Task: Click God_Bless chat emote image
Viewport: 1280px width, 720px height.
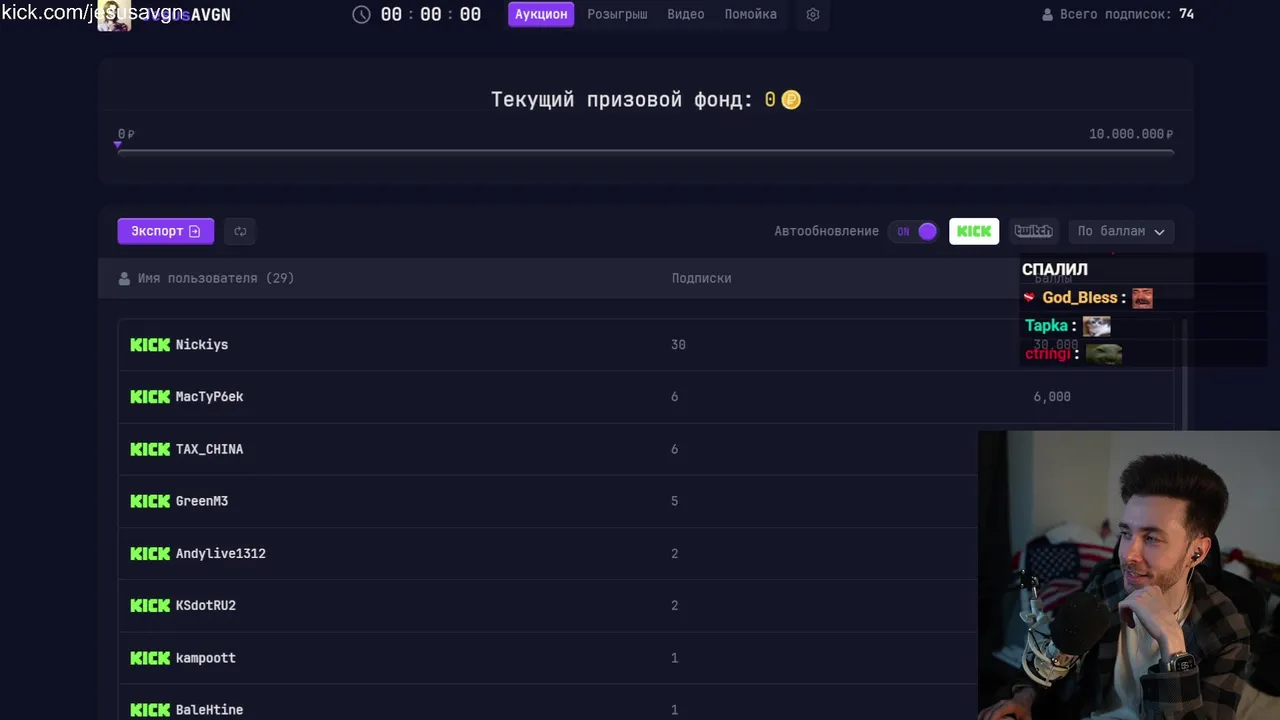Action: coord(1142,298)
